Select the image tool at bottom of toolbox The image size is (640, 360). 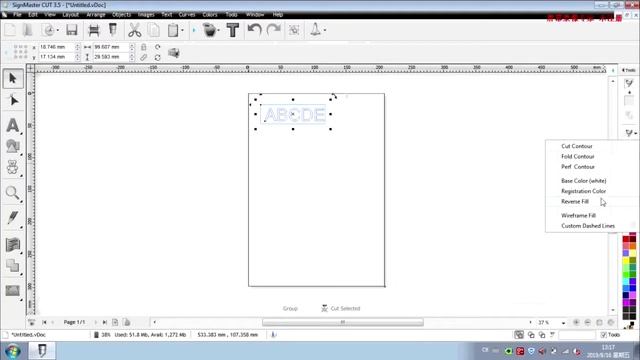13,291
